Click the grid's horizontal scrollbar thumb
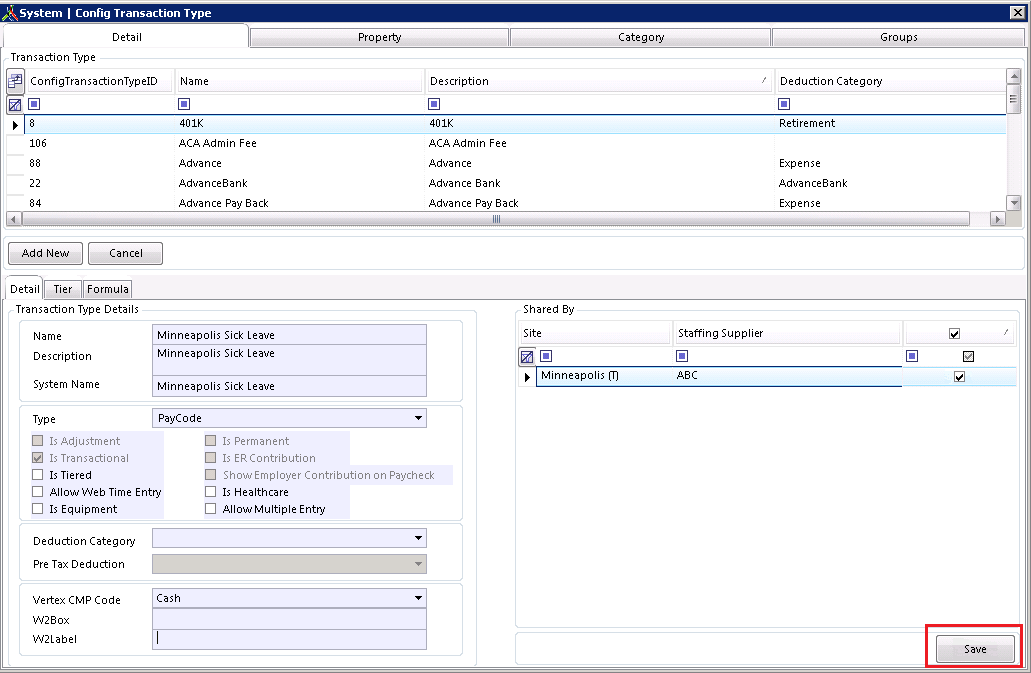The height and width of the screenshot is (673, 1031). pyautogui.click(x=496, y=219)
